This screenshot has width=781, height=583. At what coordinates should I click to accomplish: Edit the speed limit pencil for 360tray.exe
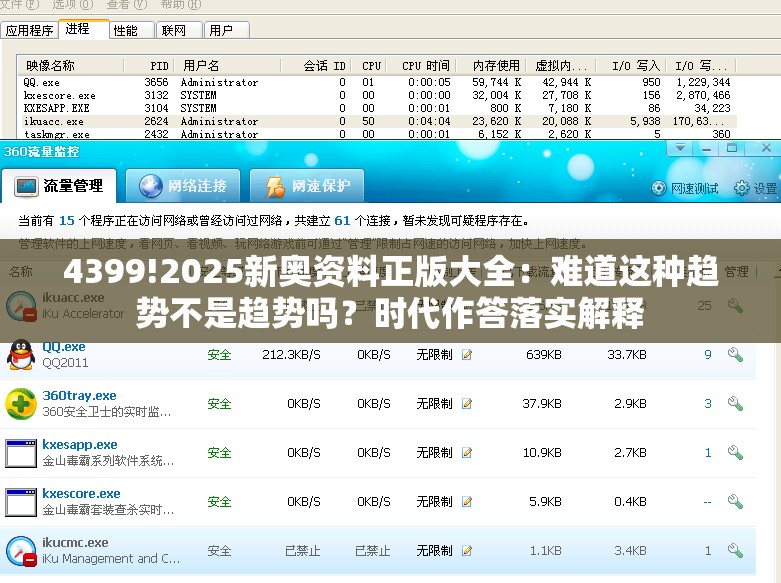467,404
